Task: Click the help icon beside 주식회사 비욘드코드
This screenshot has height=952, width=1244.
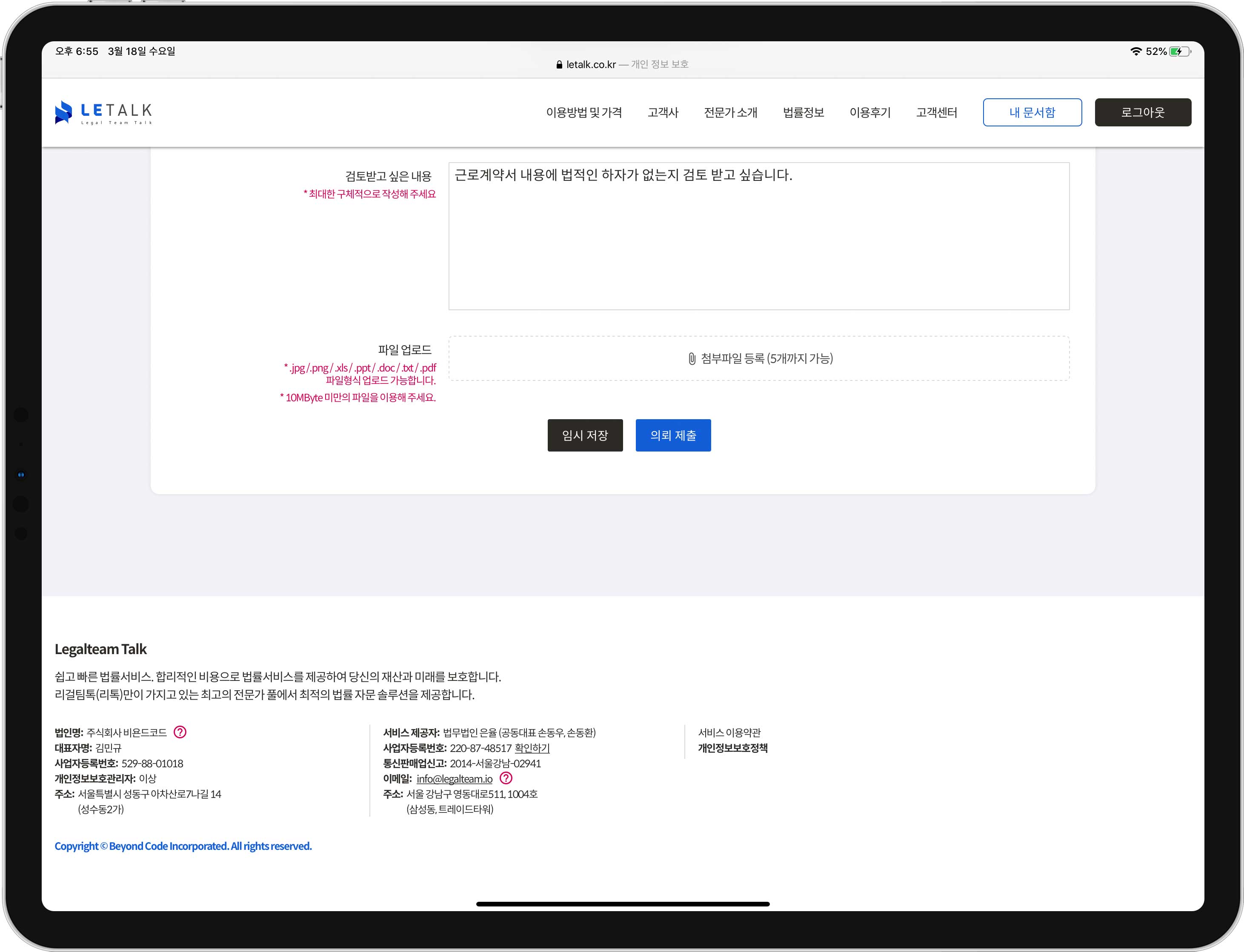Action: (x=180, y=732)
